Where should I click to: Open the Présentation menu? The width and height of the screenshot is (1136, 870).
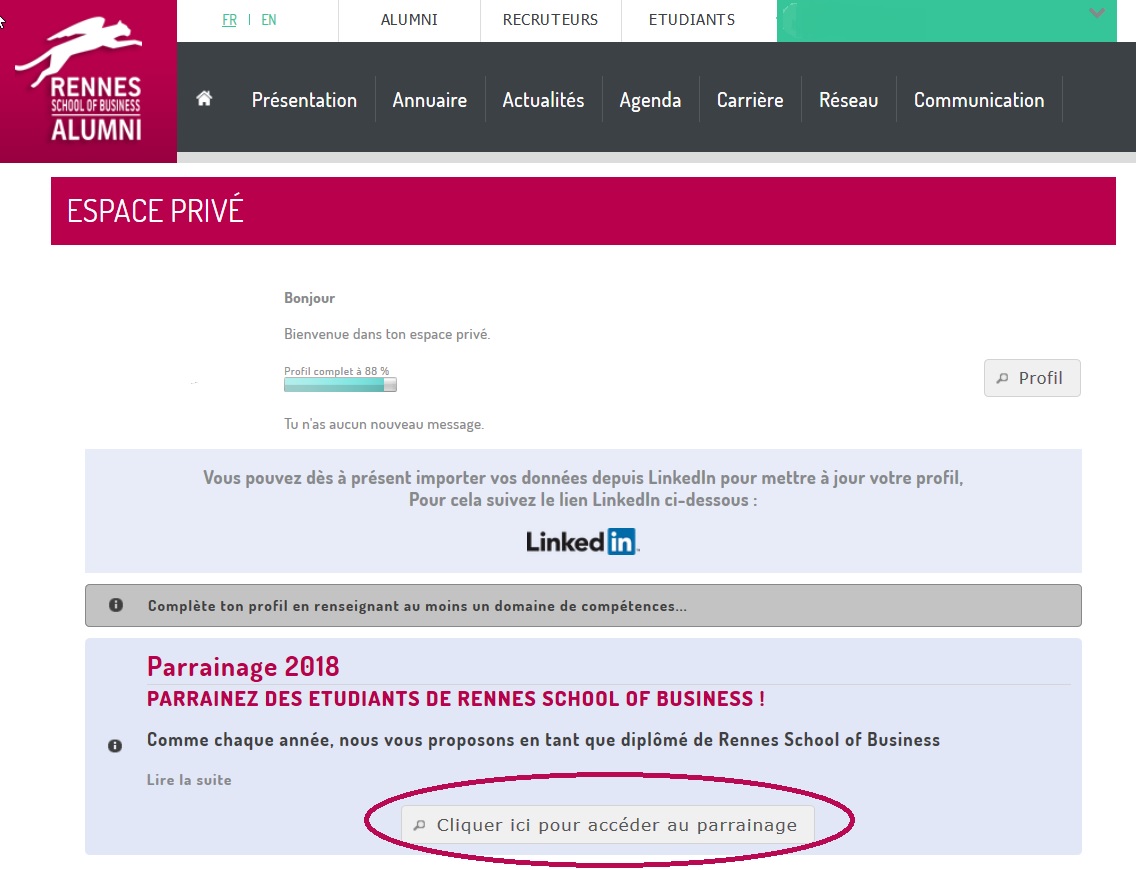point(304,100)
